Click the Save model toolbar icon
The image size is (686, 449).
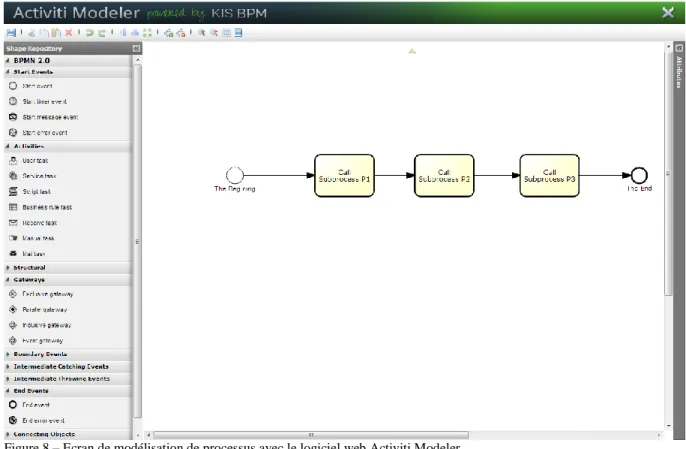[11, 33]
